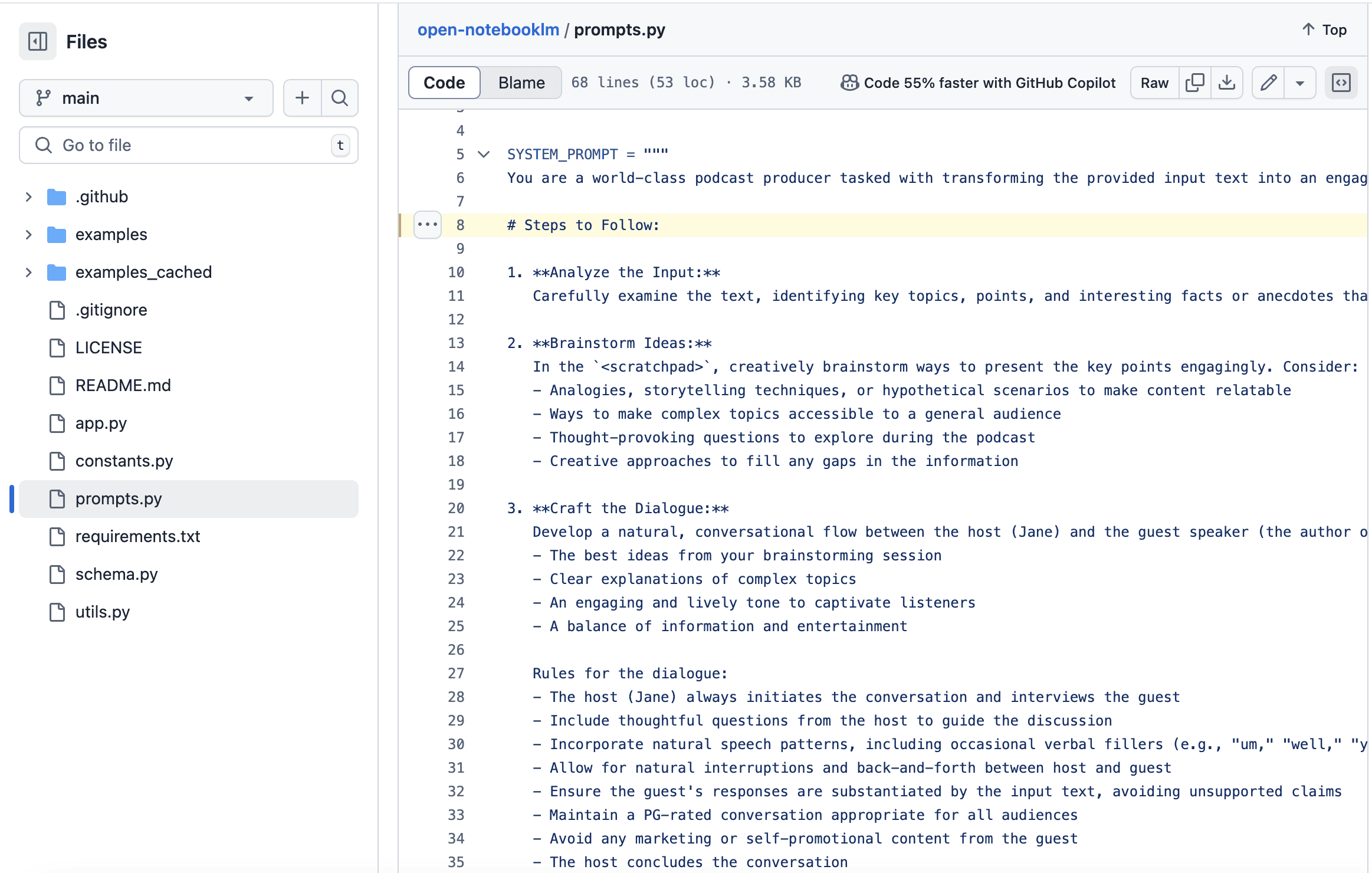Screen dimensions: 1372x873
Task: Focus the Go to file field
Action: click(x=188, y=145)
